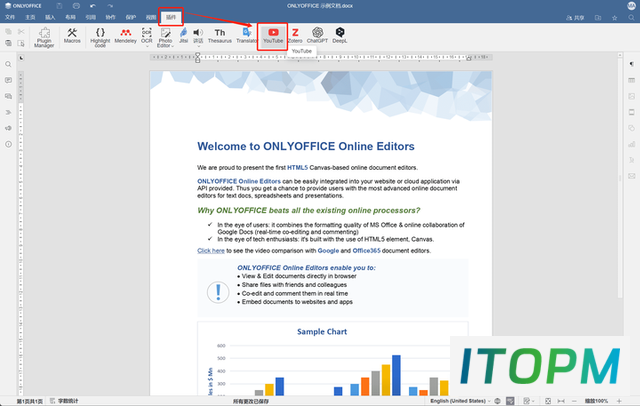Click the tab stop selector at ruler corner
This screenshot has width=640, height=406.
pos(21,58)
